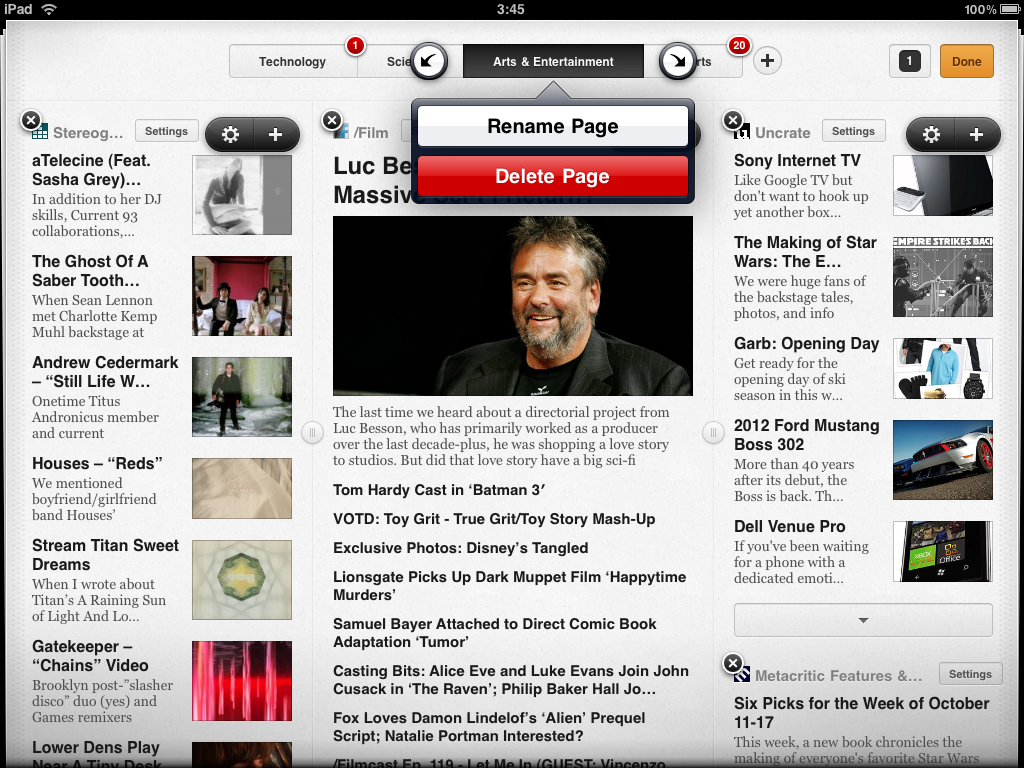The width and height of the screenshot is (1024, 768).
Task: Open Settings for the Stereogum feed
Action: click(167, 131)
